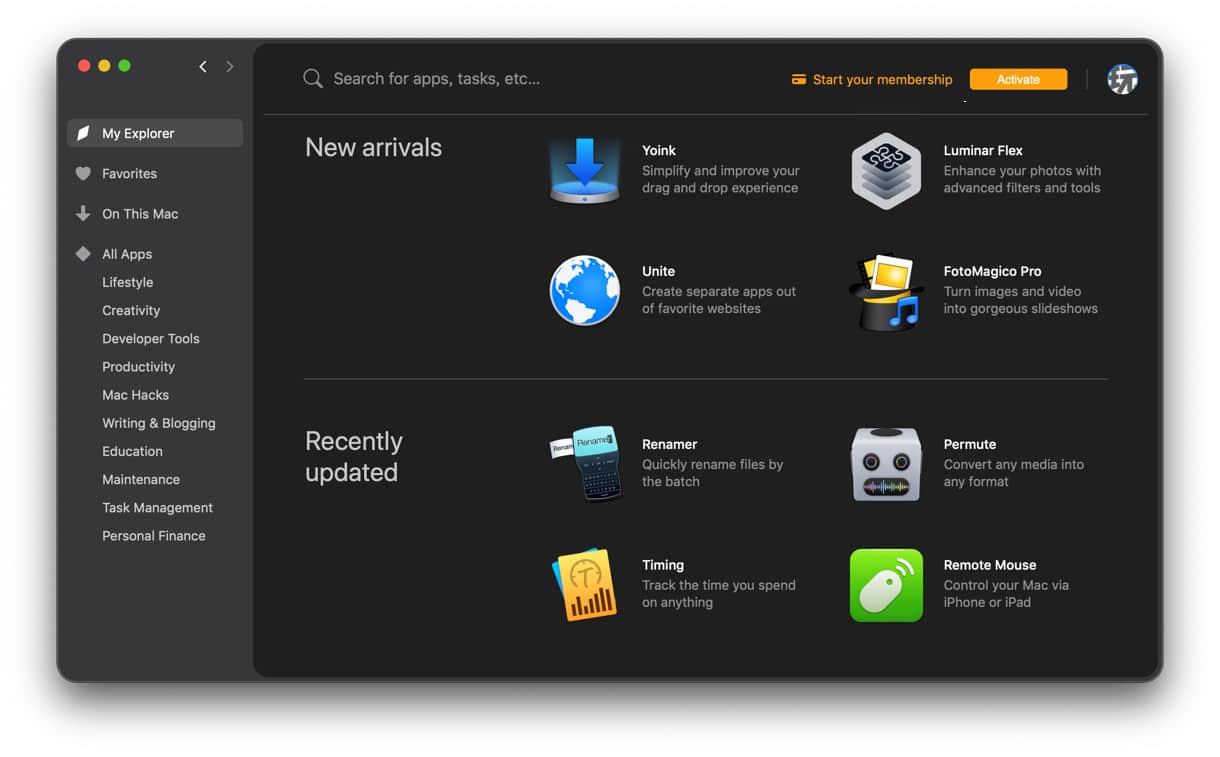The width and height of the screenshot is (1220, 757).
Task: Open the Timing app icon
Action: (x=585, y=585)
